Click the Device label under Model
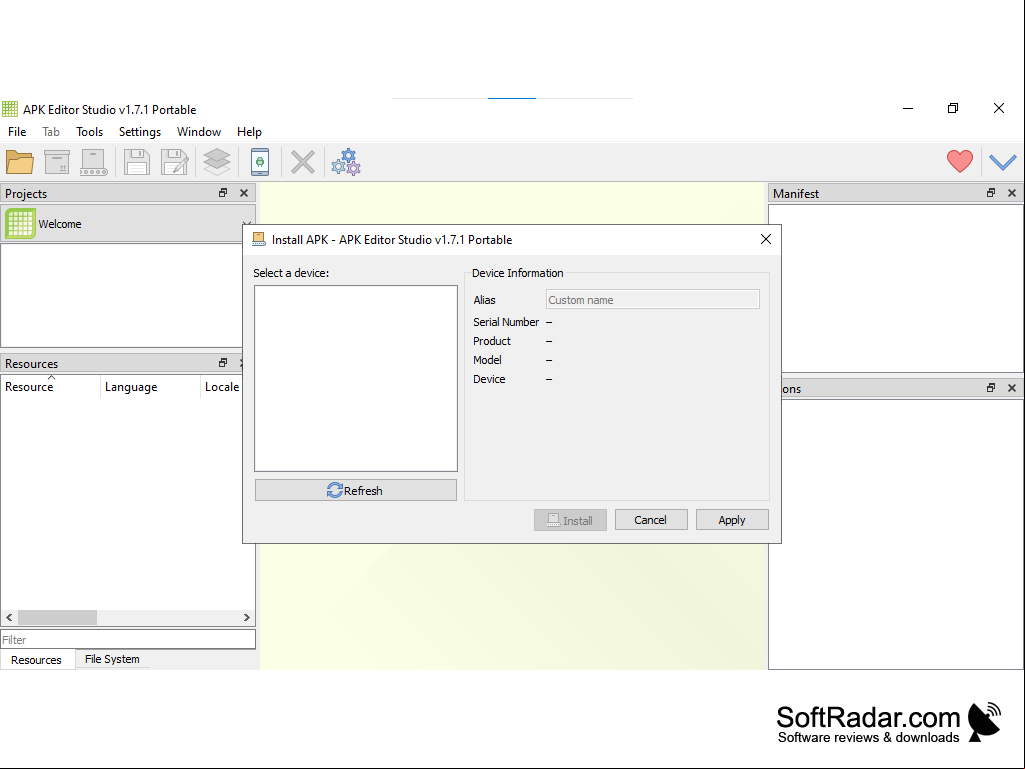The image size is (1025, 769). click(490, 379)
